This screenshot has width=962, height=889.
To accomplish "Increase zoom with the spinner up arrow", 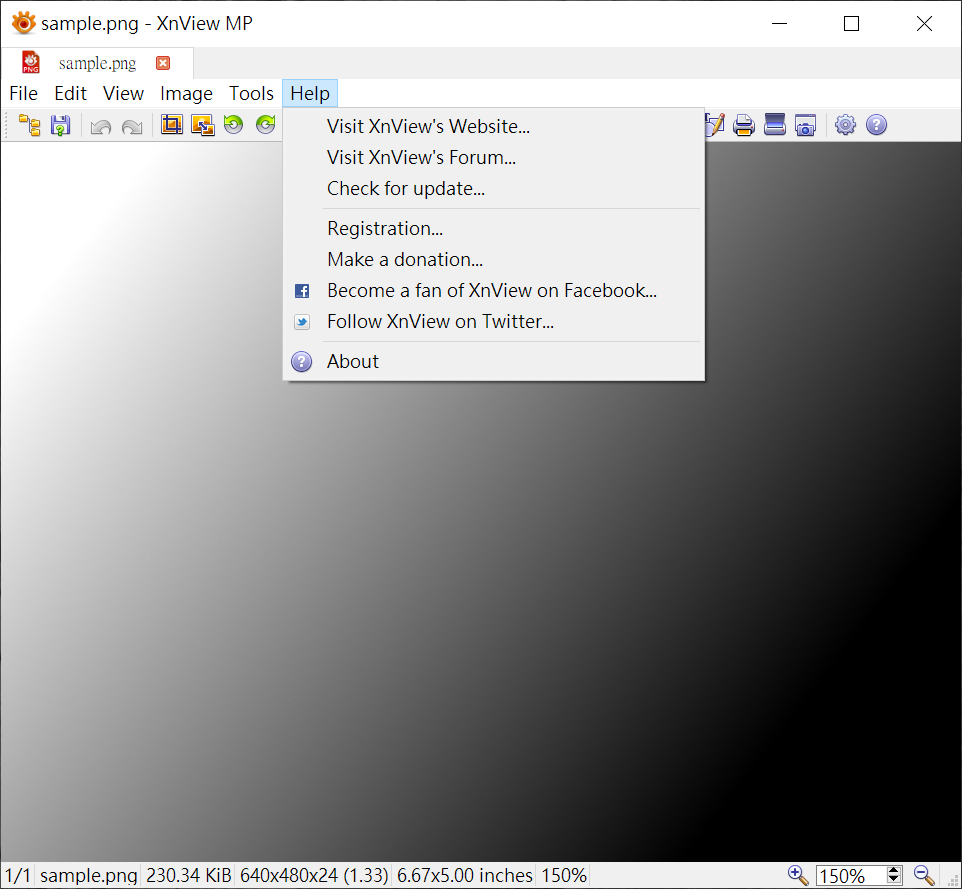I will [x=894, y=871].
